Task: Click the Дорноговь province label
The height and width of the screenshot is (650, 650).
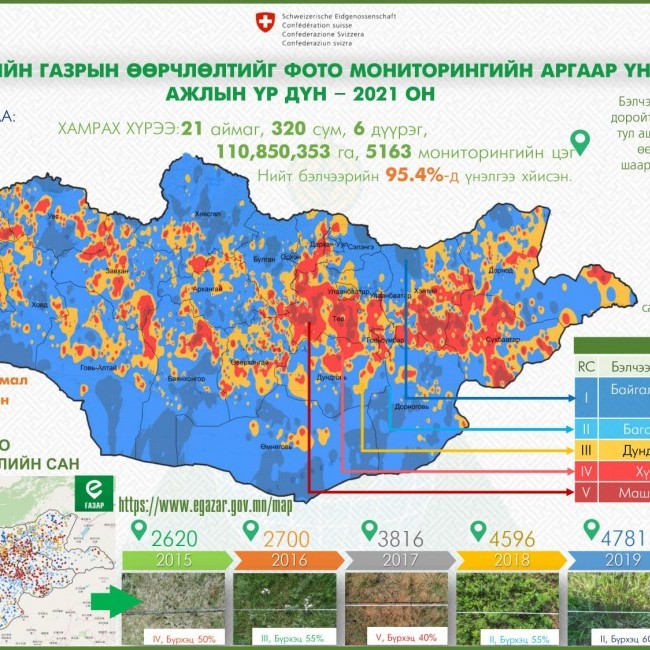Action: point(412,406)
